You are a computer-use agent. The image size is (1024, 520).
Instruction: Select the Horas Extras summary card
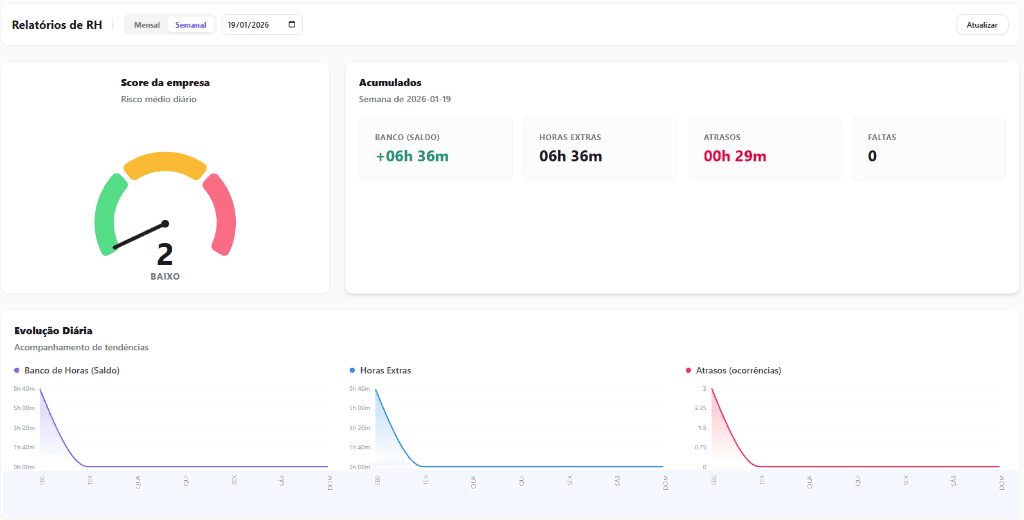coord(599,148)
